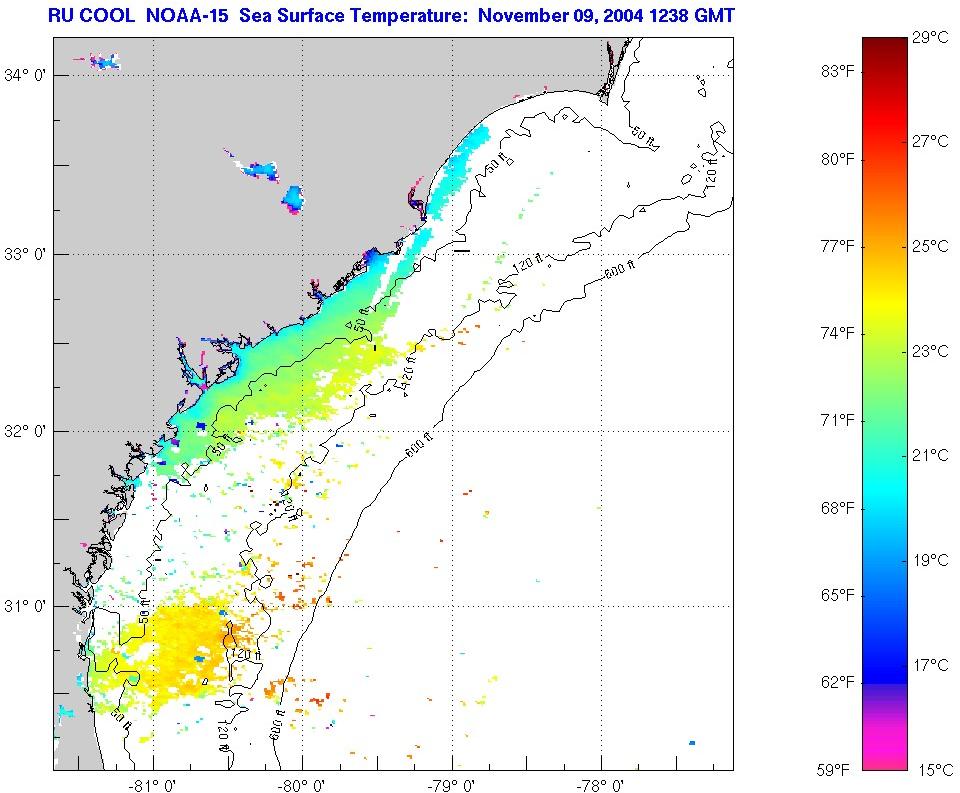Click the 77°F scale label
This screenshot has height=793, width=960.
tap(838, 246)
